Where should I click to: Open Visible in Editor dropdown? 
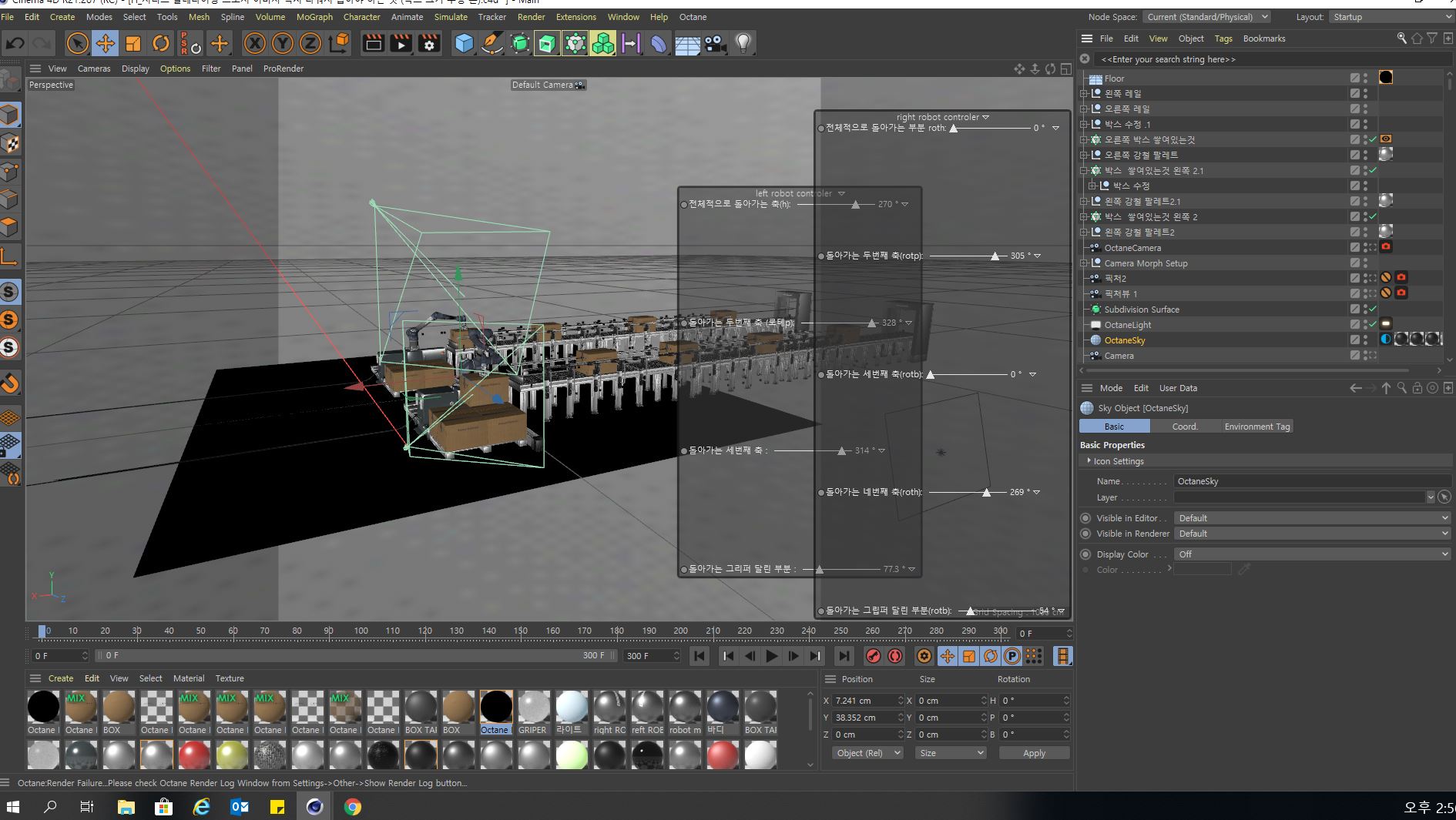pos(1313,518)
